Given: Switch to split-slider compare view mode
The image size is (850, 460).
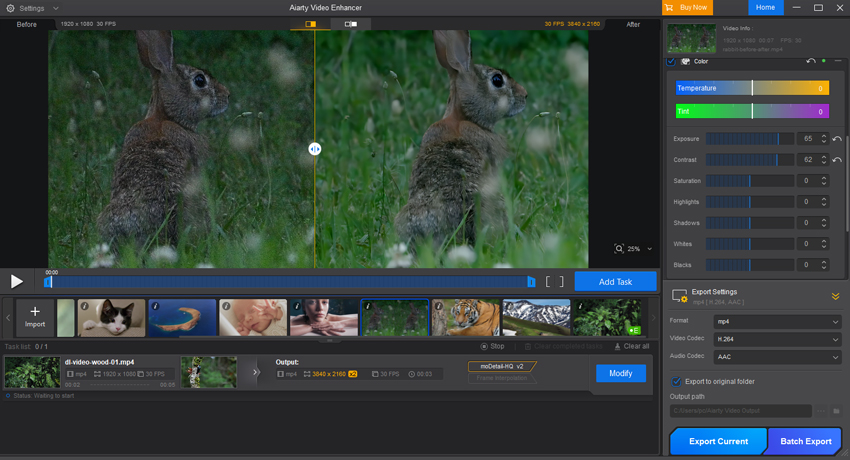Looking at the screenshot, I should coord(310,24).
